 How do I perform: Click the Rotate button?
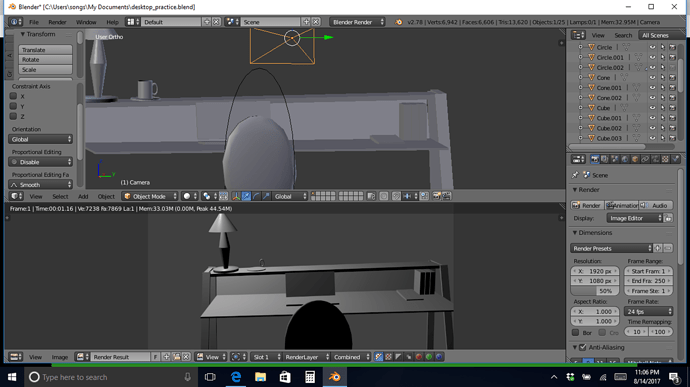click(45, 59)
